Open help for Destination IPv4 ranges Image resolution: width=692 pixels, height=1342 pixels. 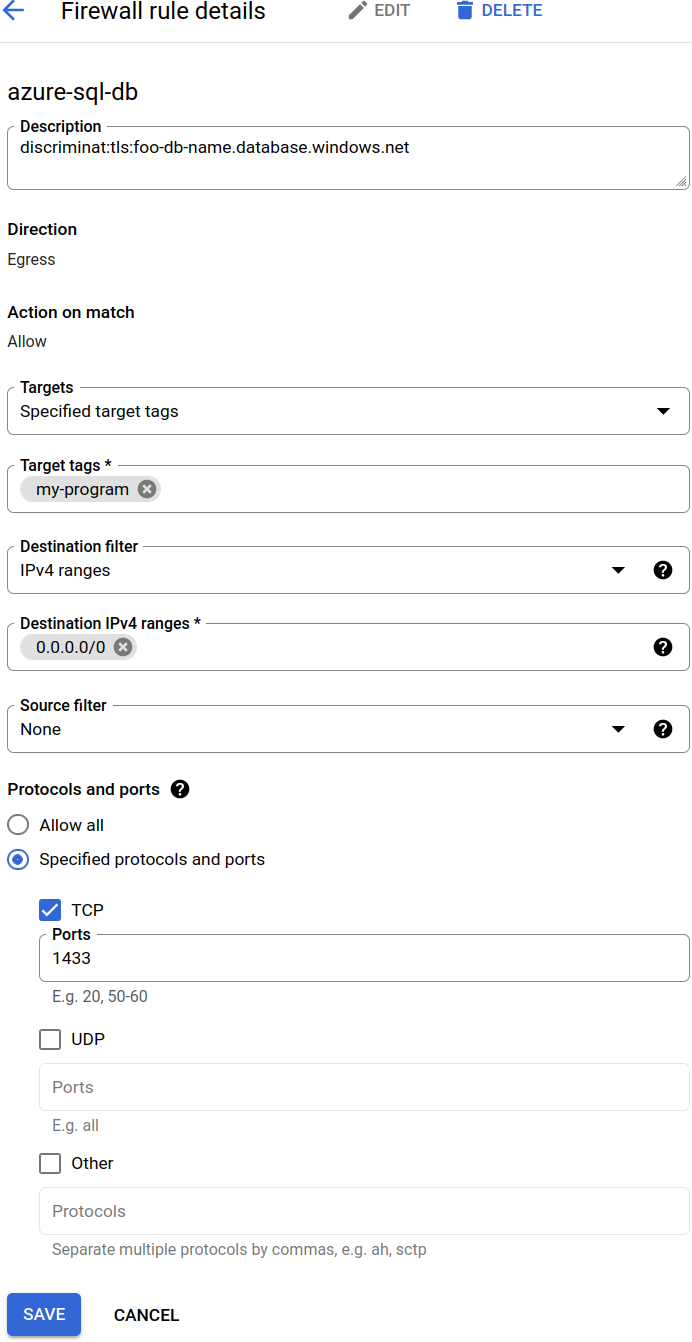(x=662, y=647)
